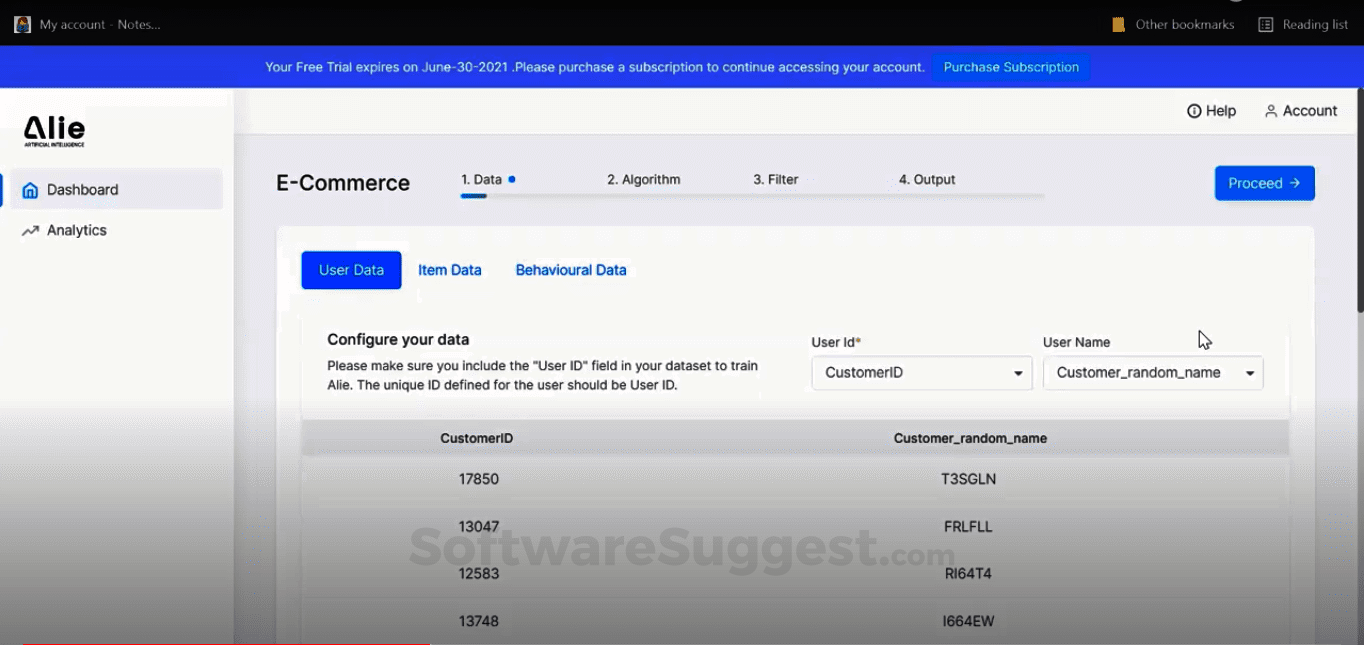Image resolution: width=1364 pixels, height=645 pixels.
Task: Click the Alie logo
Action: [53, 129]
